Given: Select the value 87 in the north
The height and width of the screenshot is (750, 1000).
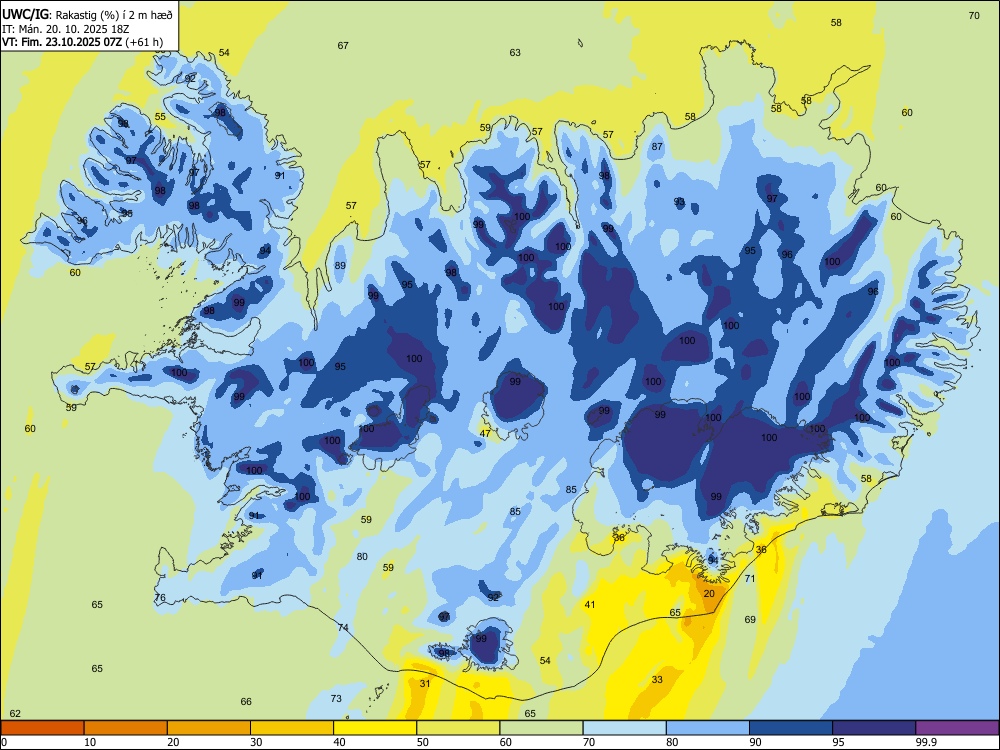Looking at the screenshot, I should [658, 147].
